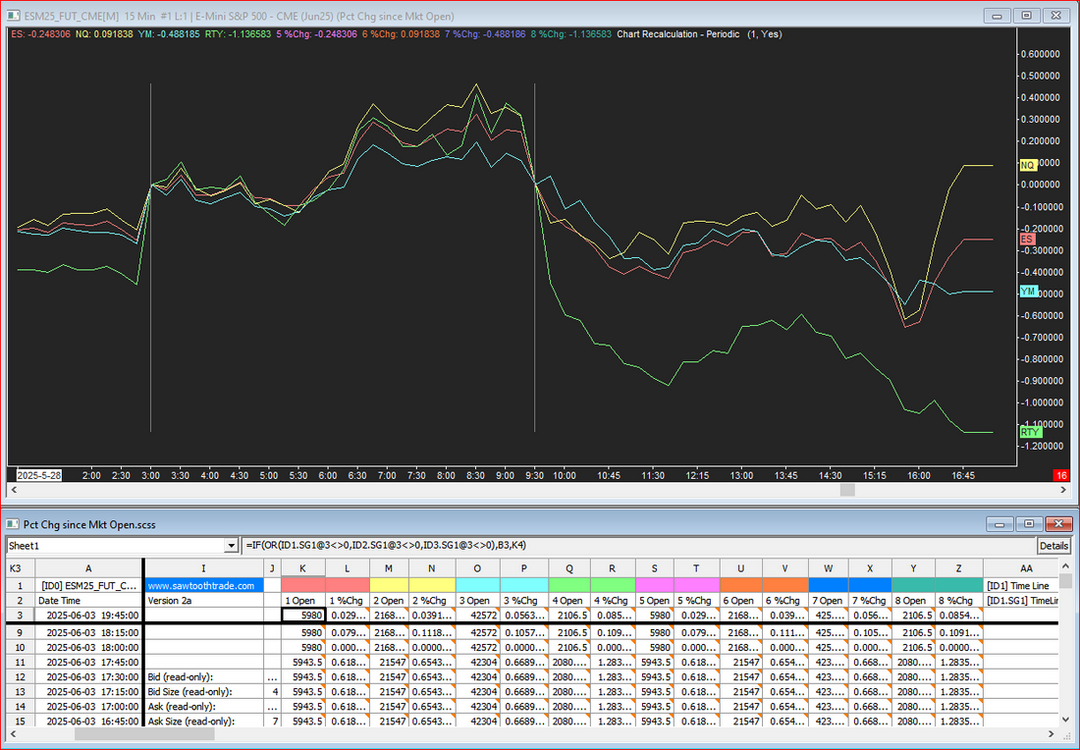This screenshot has width=1080, height=750.
Task: Click the cyan YM price label
Action: 1028,292
